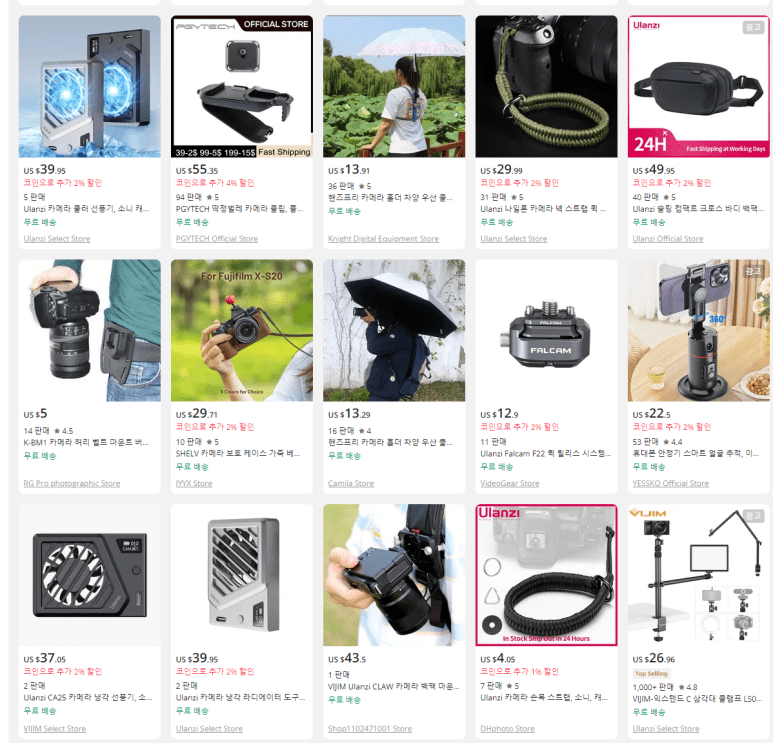Select the 360 phone face-tracking stabilizer image
The image size is (773, 743).
[699, 330]
